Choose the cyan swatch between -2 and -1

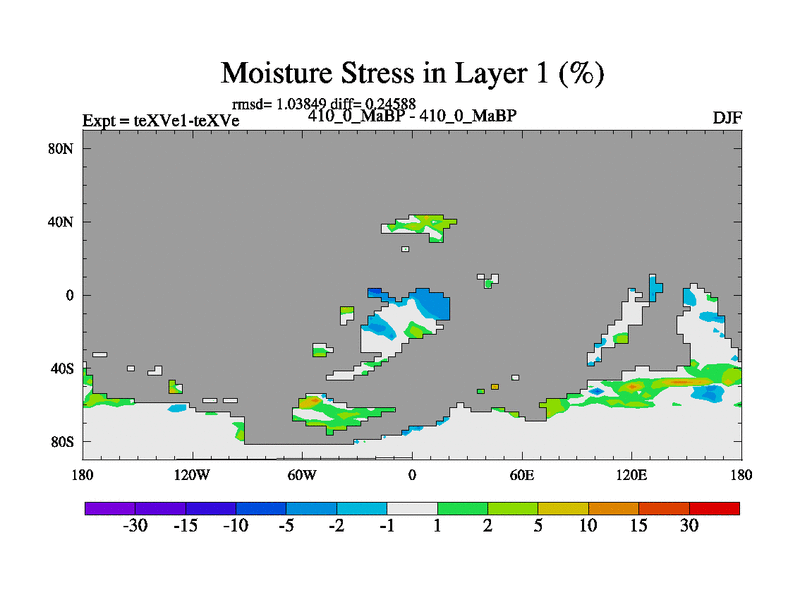[x=362, y=508]
